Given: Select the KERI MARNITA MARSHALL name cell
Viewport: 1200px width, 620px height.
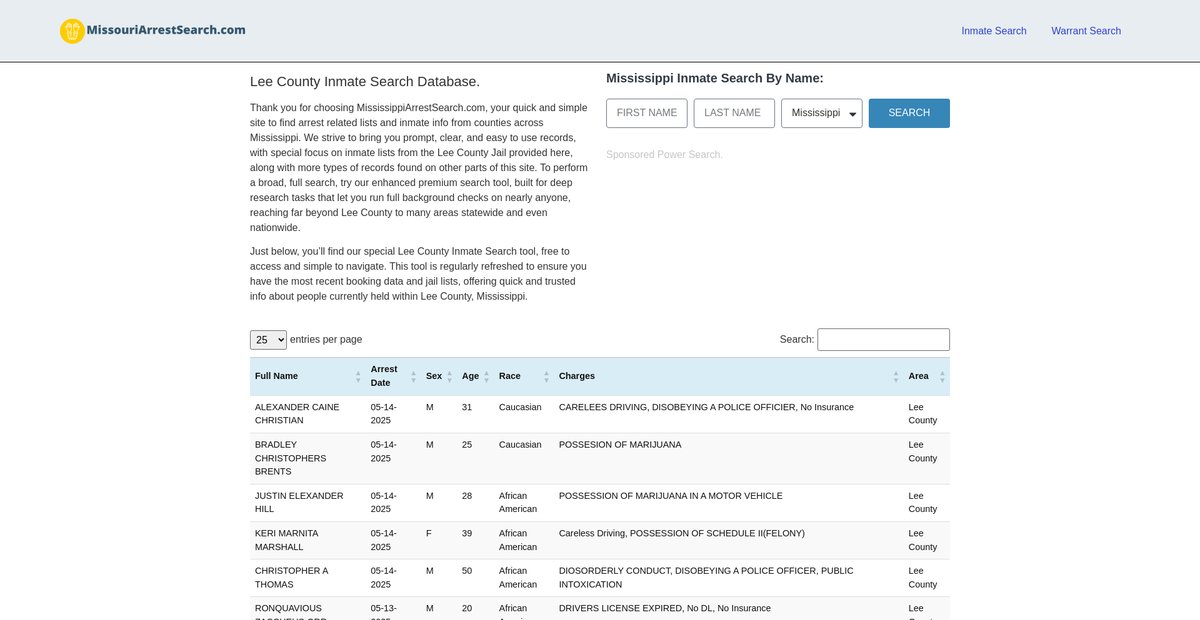Looking at the screenshot, I should click(x=307, y=540).
